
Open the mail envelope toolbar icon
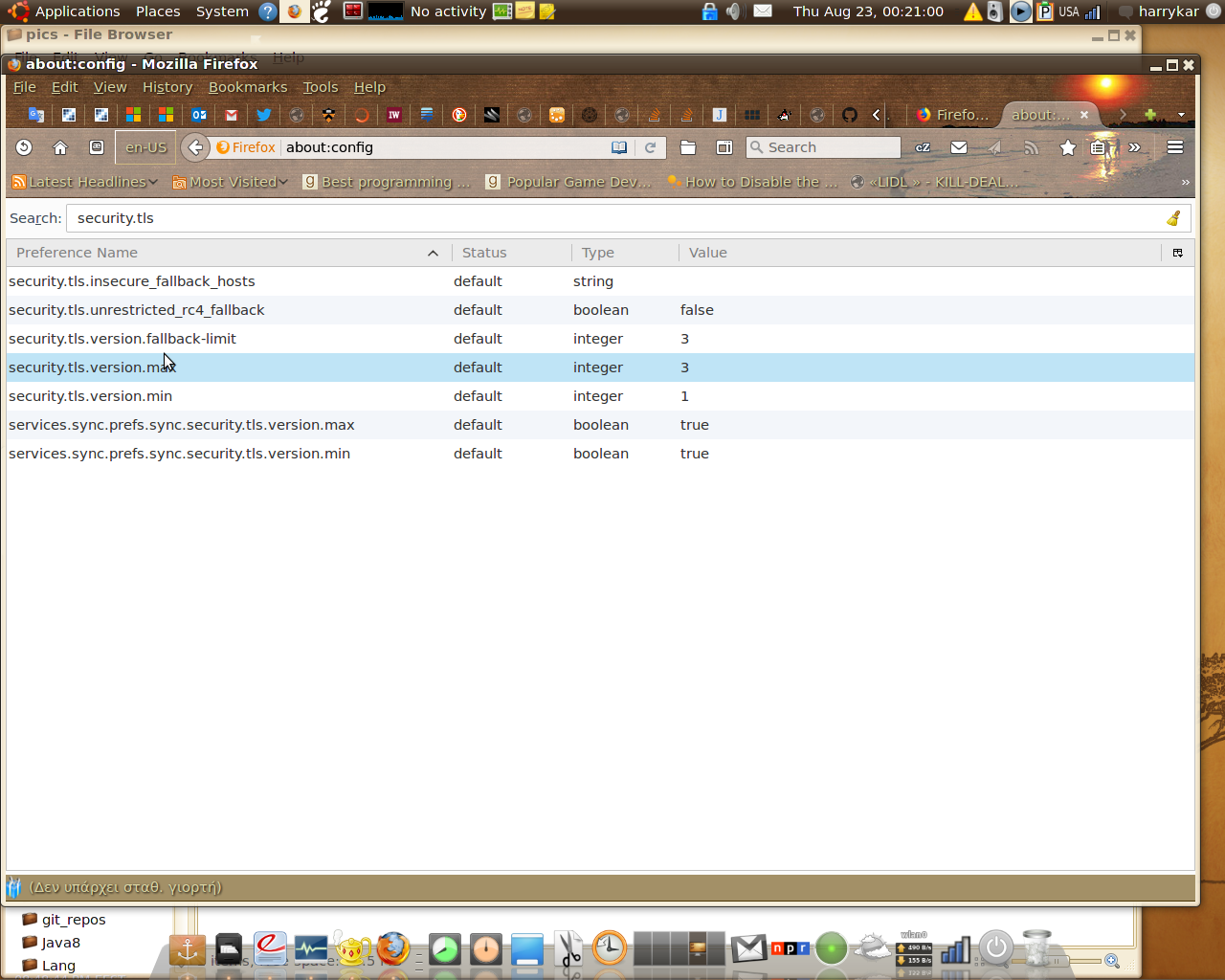(958, 147)
